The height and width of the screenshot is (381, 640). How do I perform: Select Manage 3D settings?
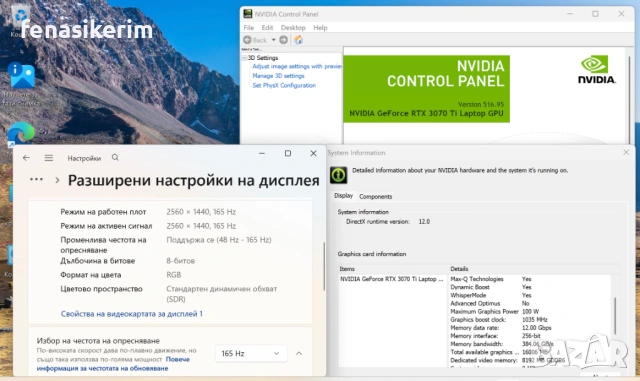coord(278,76)
